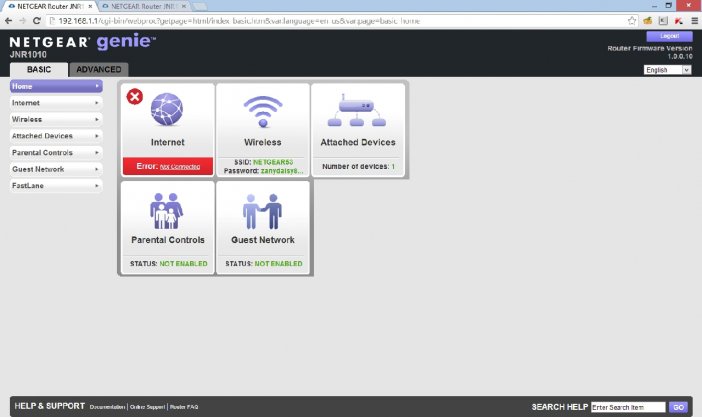Open Guest Network in the sidebar

[56, 169]
